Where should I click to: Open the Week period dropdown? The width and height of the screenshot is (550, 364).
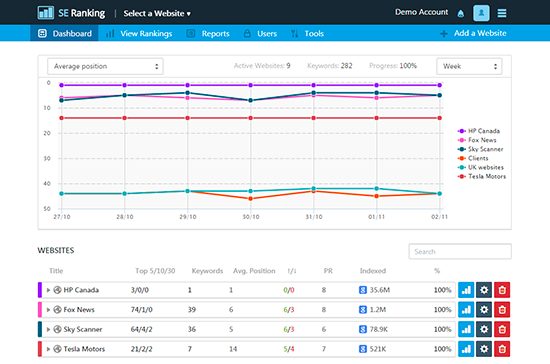pos(469,66)
